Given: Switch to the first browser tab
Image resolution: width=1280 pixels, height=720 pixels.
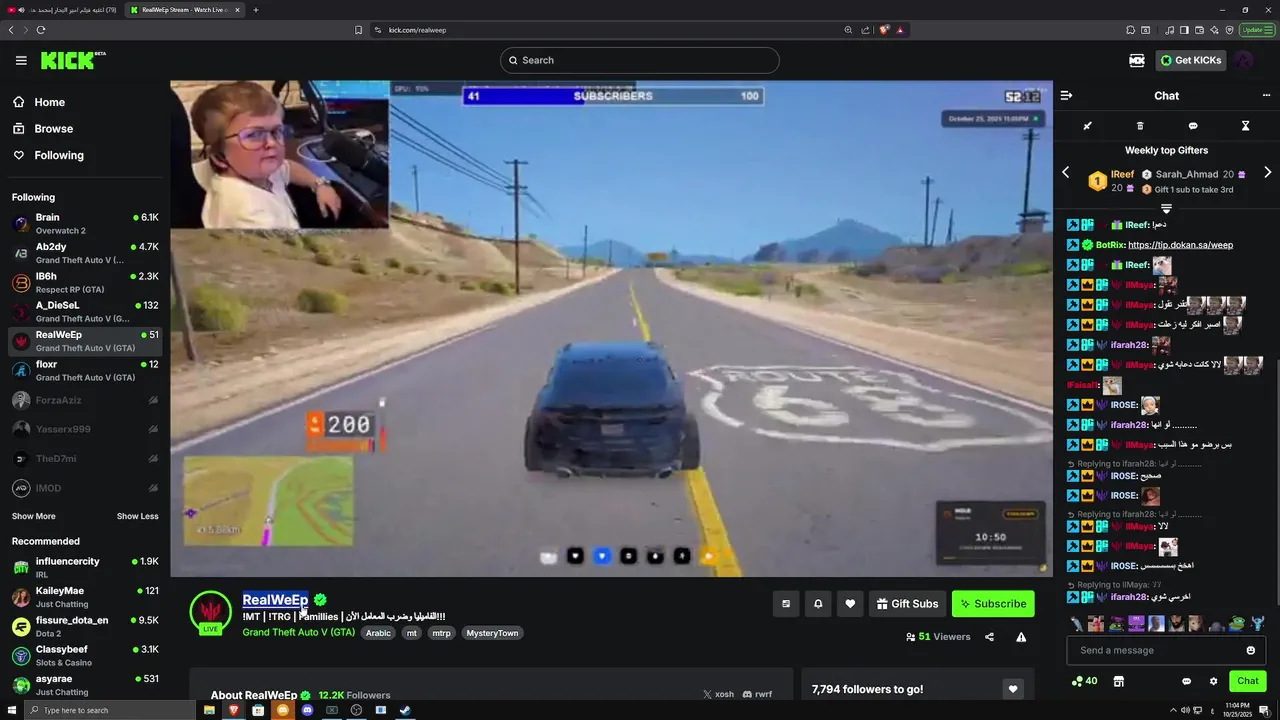Looking at the screenshot, I should [x=62, y=10].
